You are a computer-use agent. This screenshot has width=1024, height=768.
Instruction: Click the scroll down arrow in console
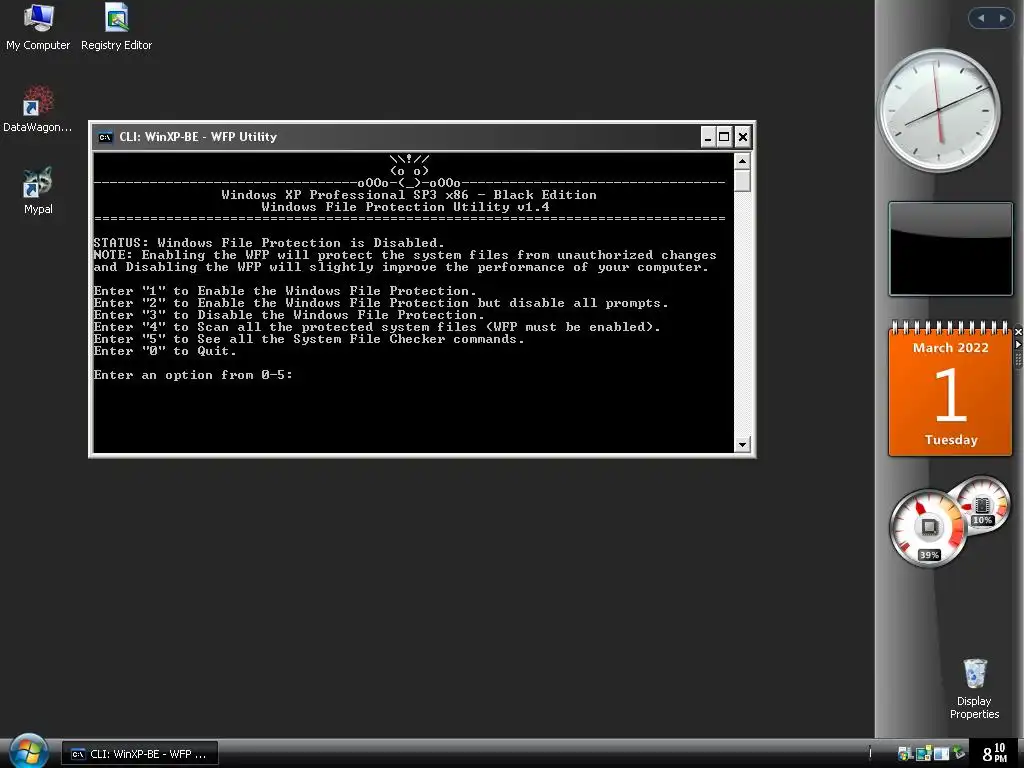pyautogui.click(x=742, y=445)
